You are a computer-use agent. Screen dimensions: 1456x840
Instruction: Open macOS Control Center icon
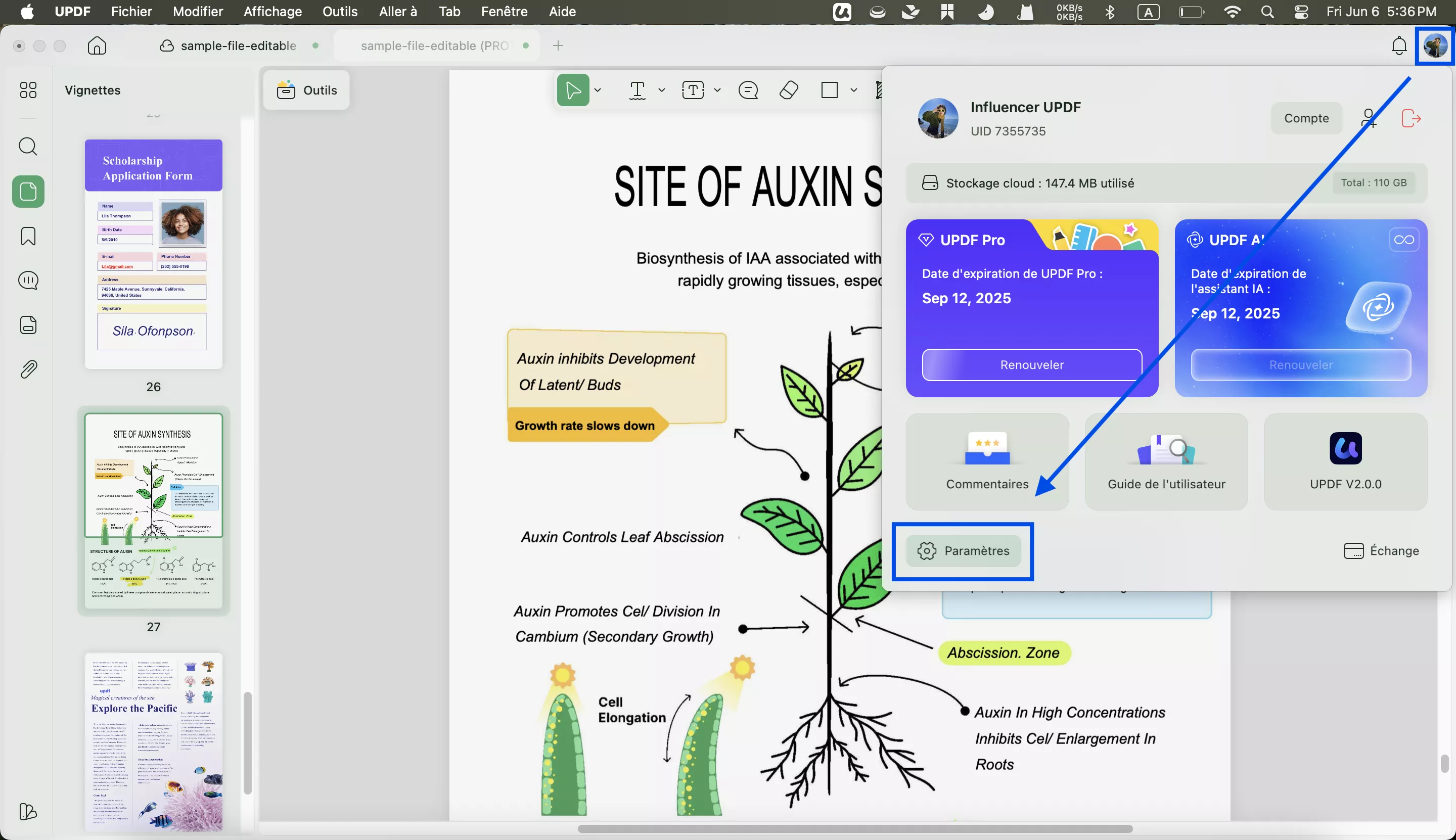click(x=1301, y=12)
